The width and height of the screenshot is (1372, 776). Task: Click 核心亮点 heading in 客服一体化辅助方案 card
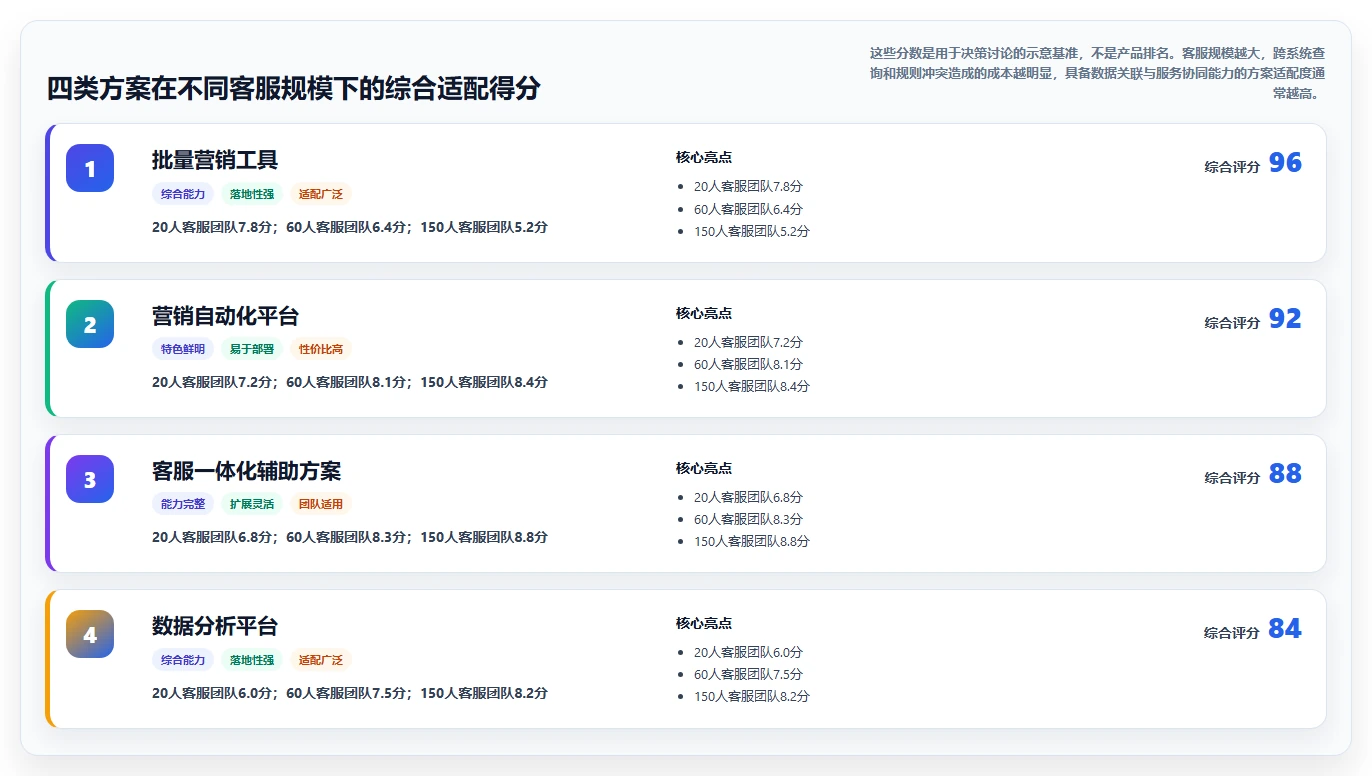(704, 468)
